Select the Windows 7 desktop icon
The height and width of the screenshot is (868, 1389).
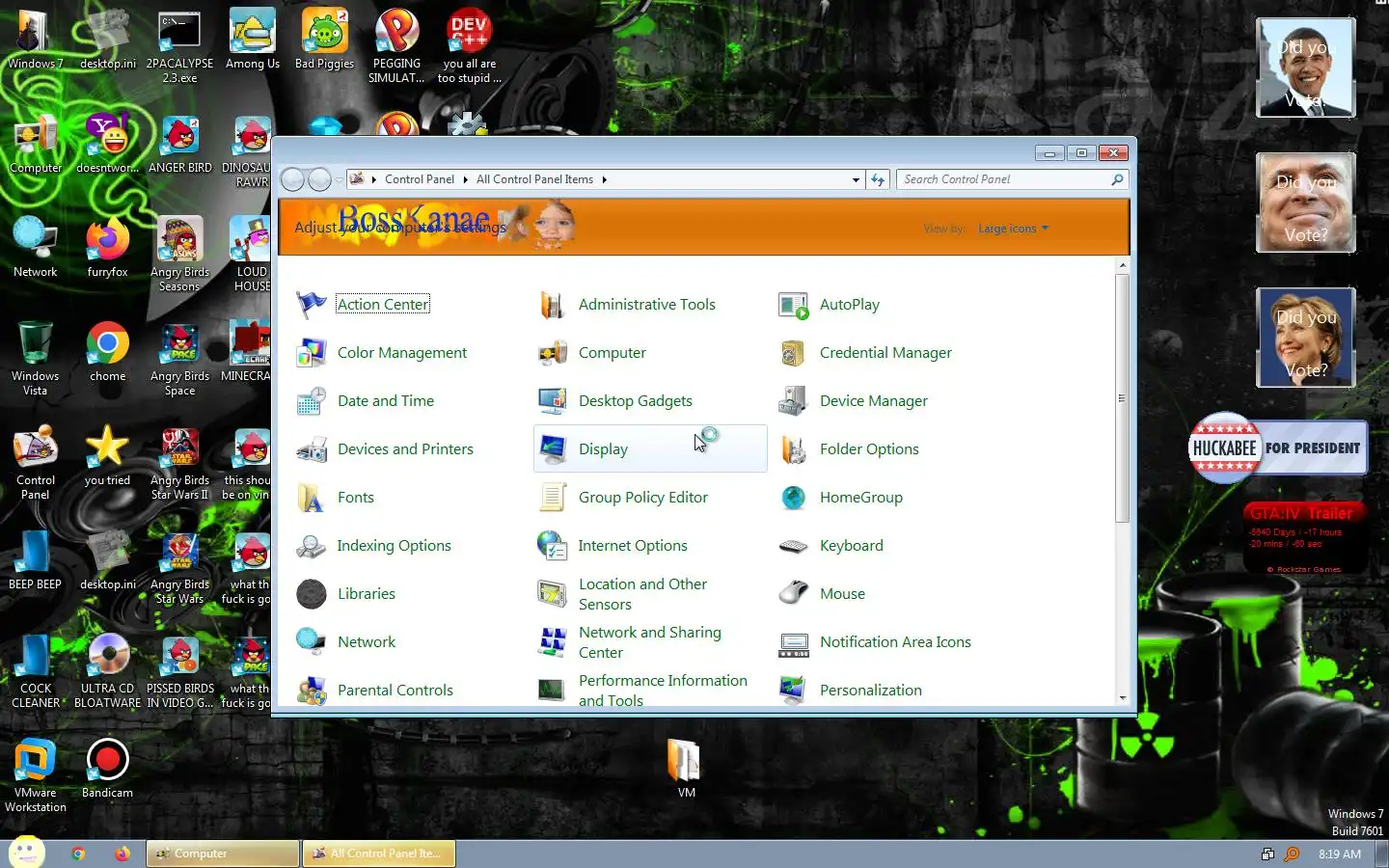tap(36, 39)
